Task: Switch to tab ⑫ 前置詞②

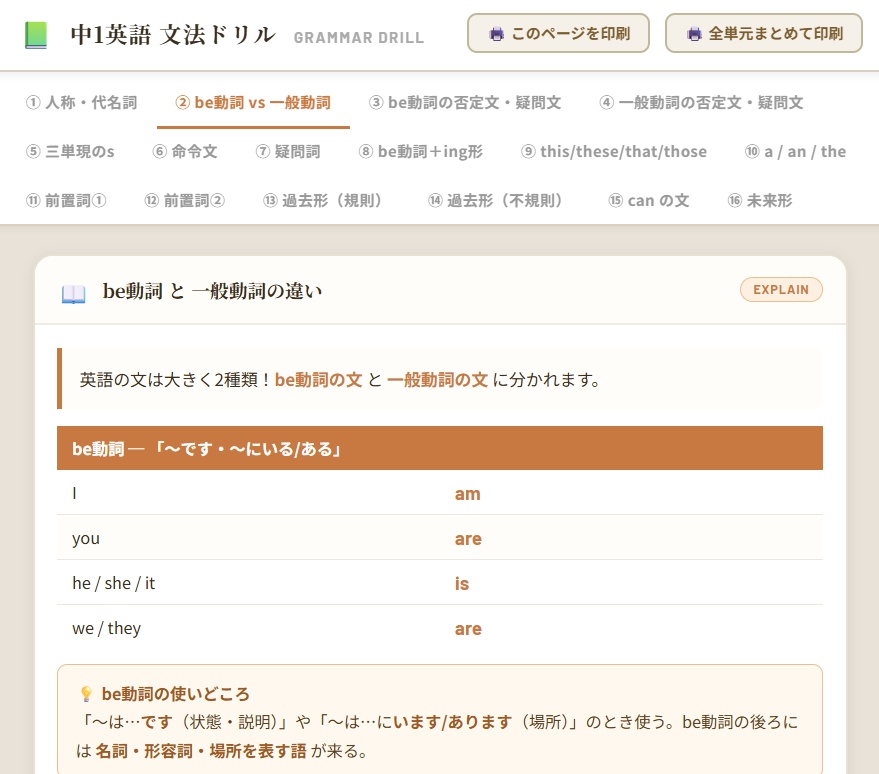Action: [185, 200]
